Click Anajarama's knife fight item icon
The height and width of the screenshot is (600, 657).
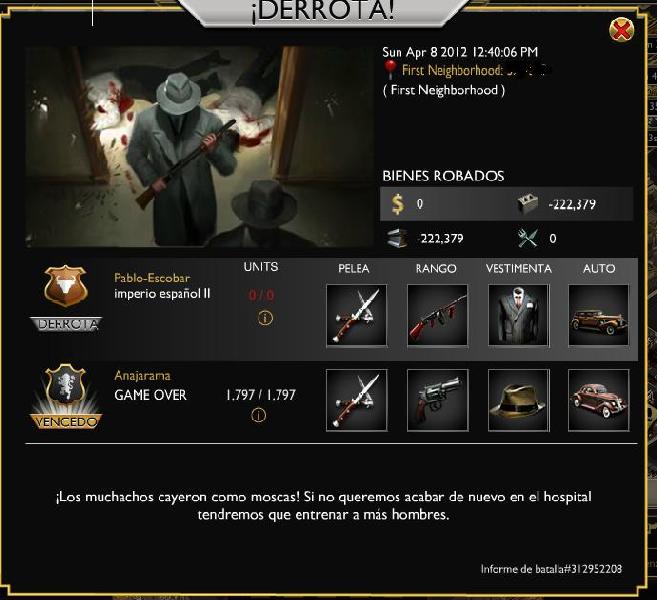click(357, 400)
